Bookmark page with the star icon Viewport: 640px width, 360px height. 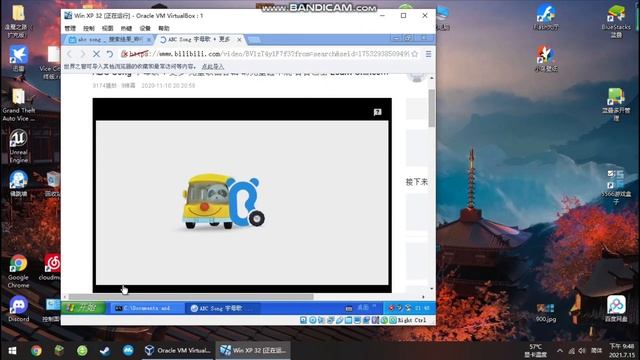(415, 54)
